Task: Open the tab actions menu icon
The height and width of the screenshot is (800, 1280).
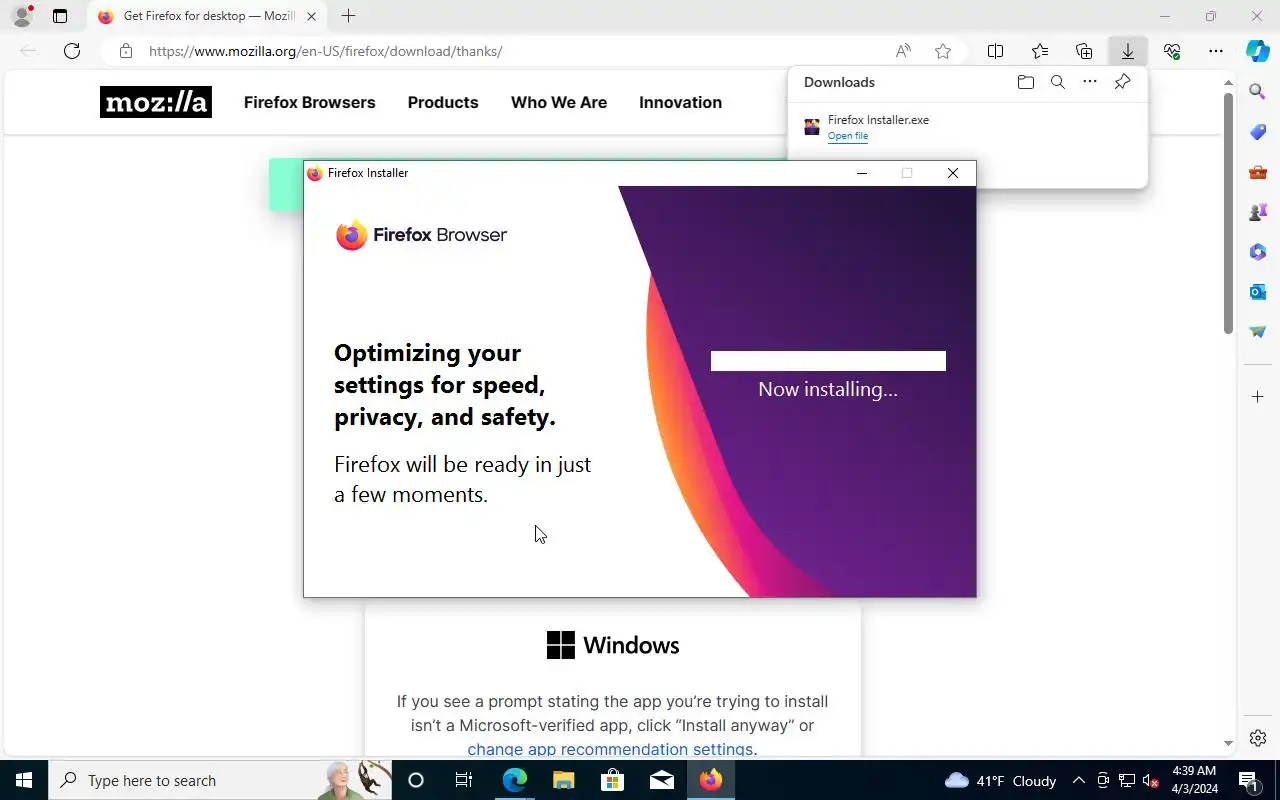Action: (60, 16)
